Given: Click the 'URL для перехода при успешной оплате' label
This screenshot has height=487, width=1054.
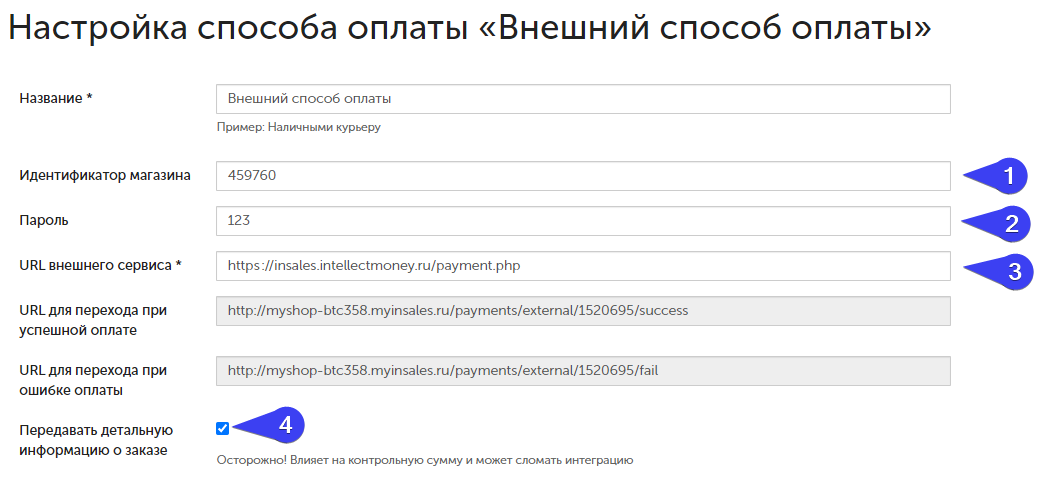Looking at the screenshot, I should (x=93, y=320).
